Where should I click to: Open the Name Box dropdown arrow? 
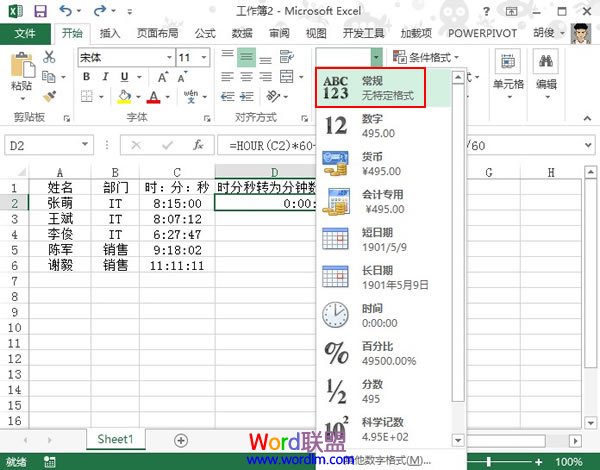click(x=85, y=145)
